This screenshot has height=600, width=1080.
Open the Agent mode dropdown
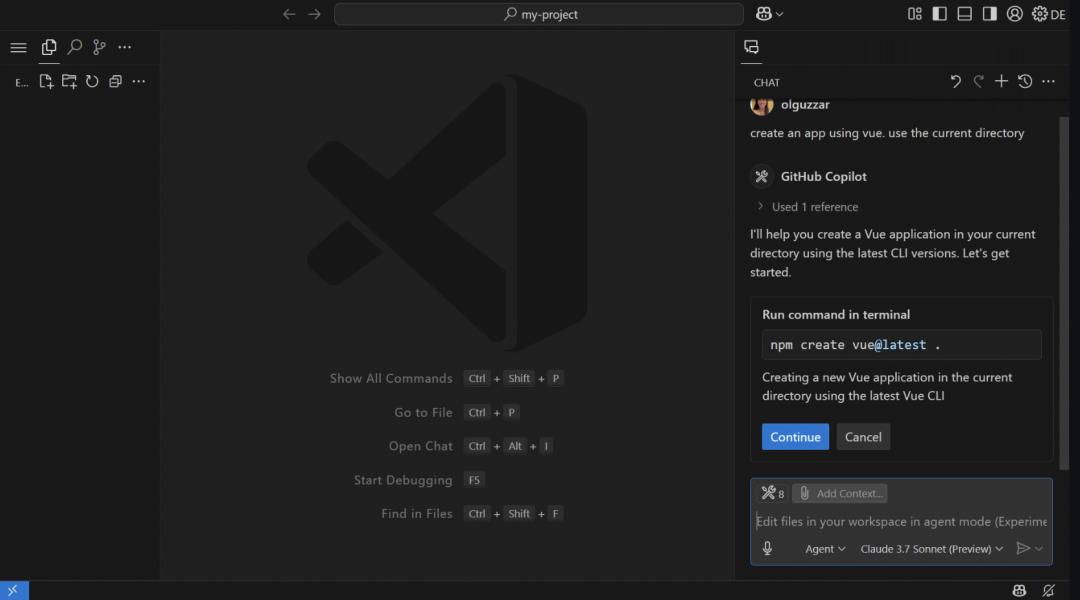click(x=825, y=548)
